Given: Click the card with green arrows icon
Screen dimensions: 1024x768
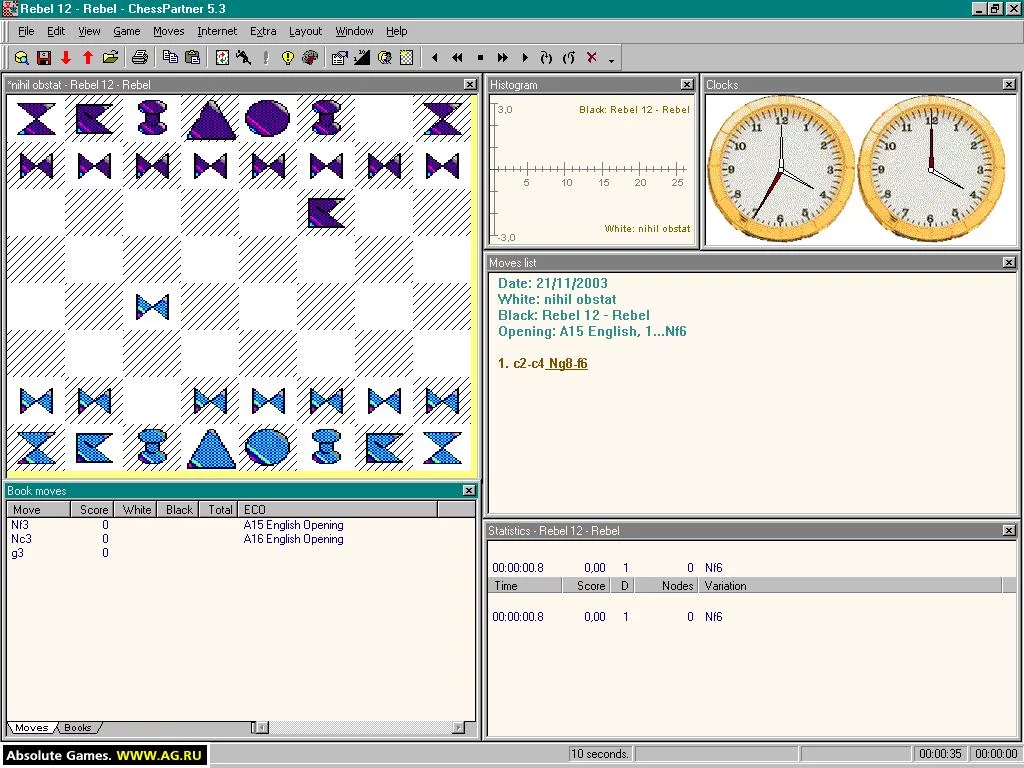Looking at the screenshot, I should click(x=222, y=57).
